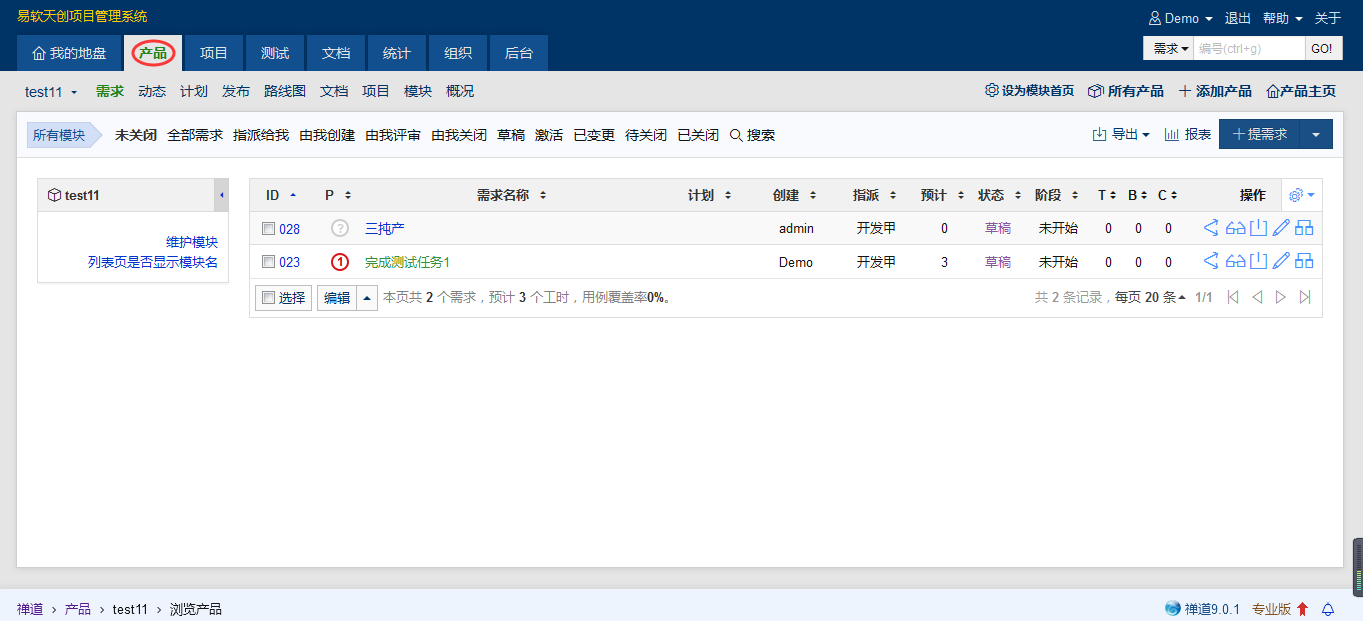Filter by 全部需求
This screenshot has width=1363, height=621.
point(195,135)
